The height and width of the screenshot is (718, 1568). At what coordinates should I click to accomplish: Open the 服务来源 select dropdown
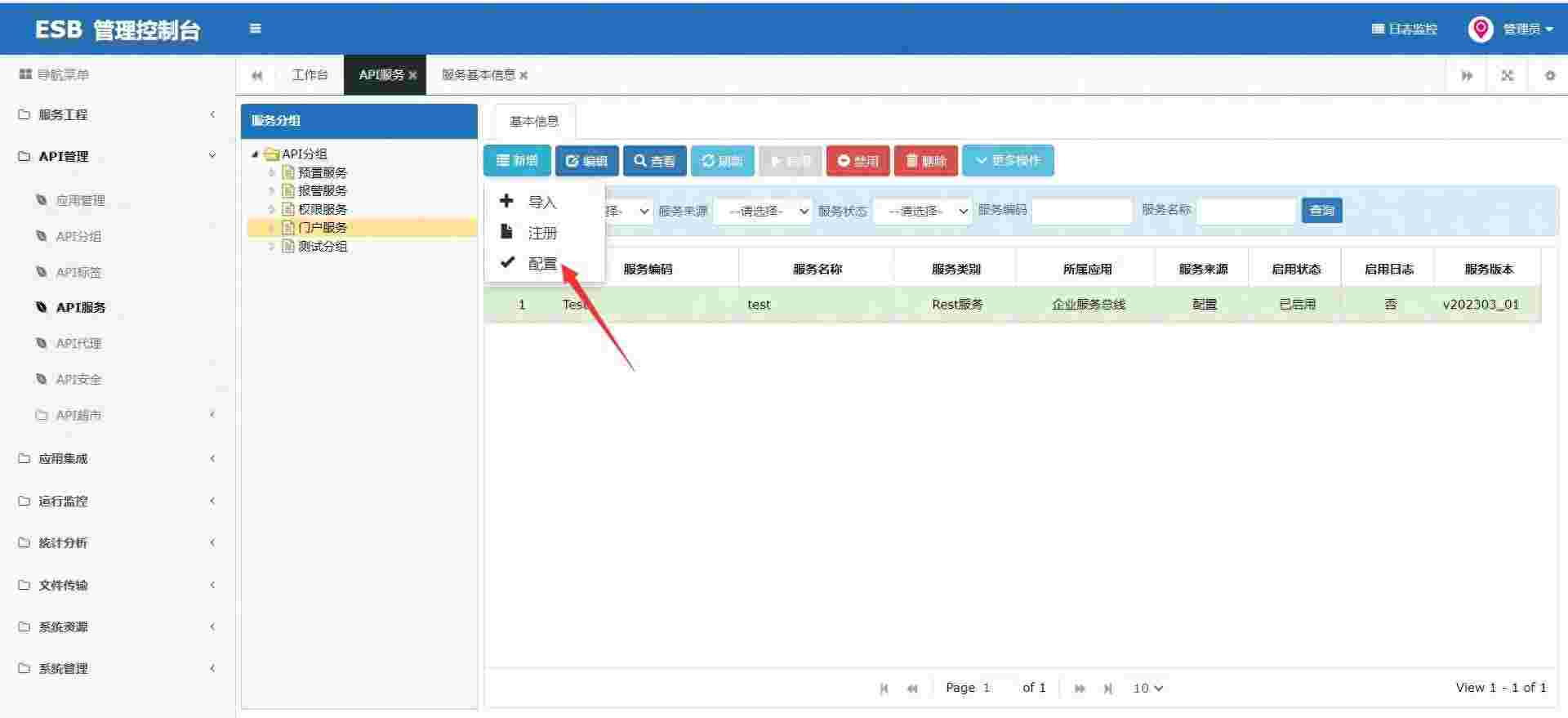[x=764, y=211]
